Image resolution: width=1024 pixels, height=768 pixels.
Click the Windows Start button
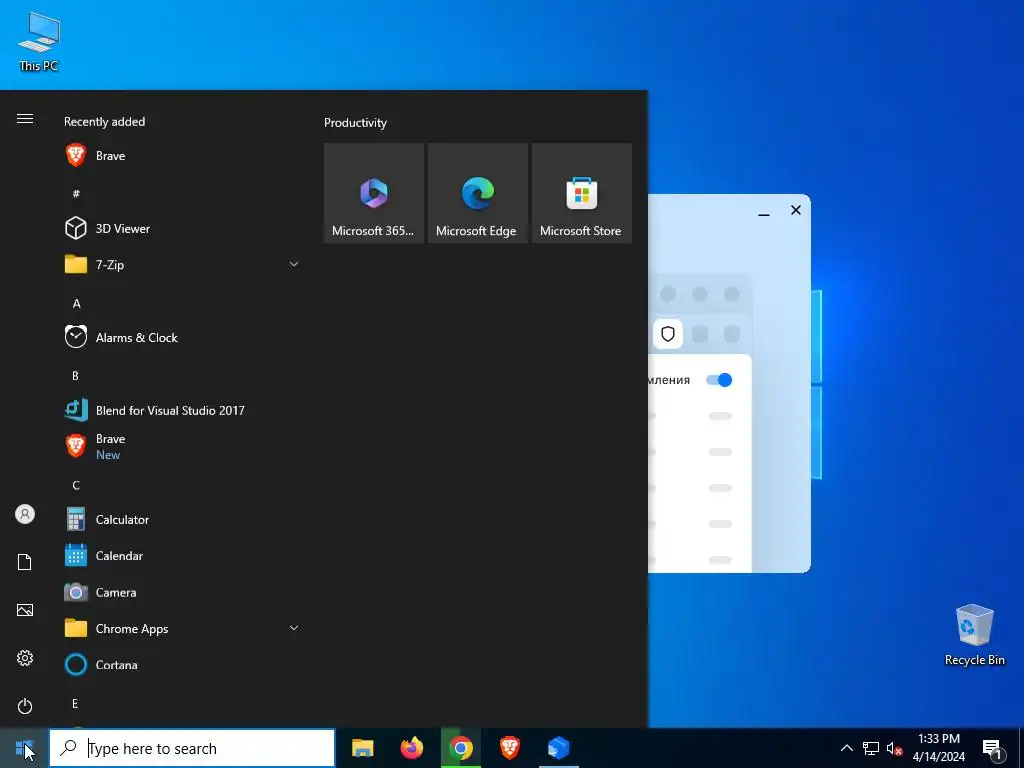pos(24,748)
